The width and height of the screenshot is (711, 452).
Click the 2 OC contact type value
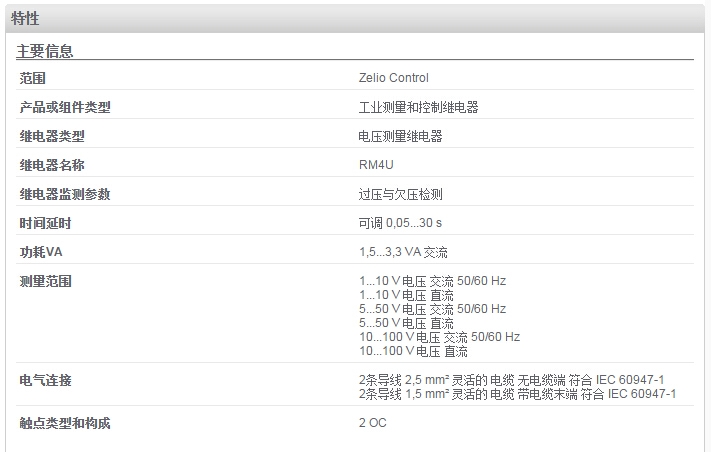[x=372, y=423]
